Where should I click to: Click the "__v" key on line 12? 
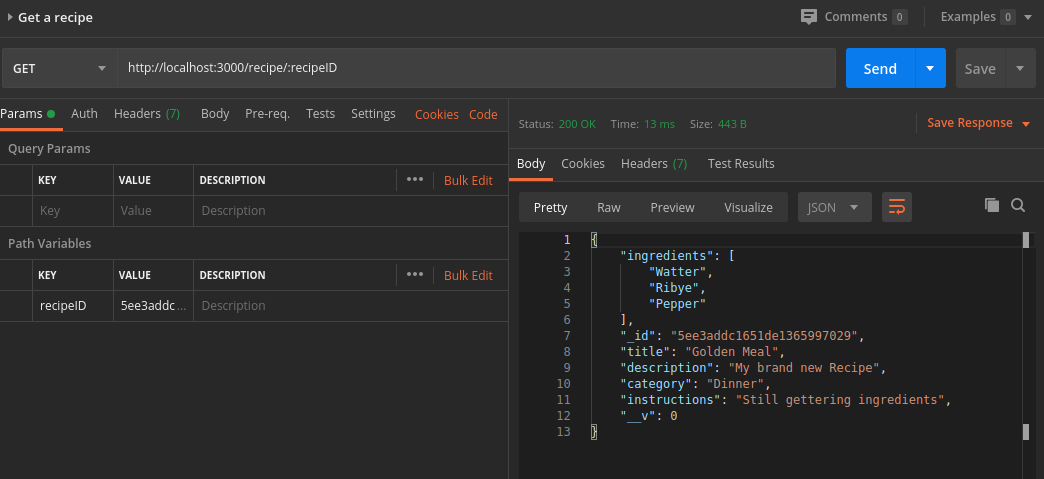(x=638, y=416)
